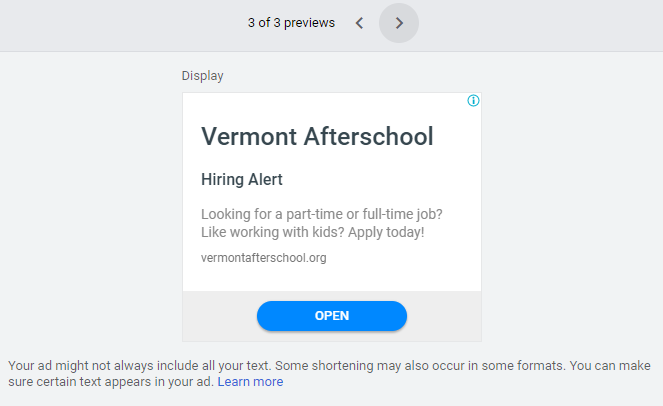663x406 pixels.
Task: Open the ad info icon
Action: [x=473, y=101]
